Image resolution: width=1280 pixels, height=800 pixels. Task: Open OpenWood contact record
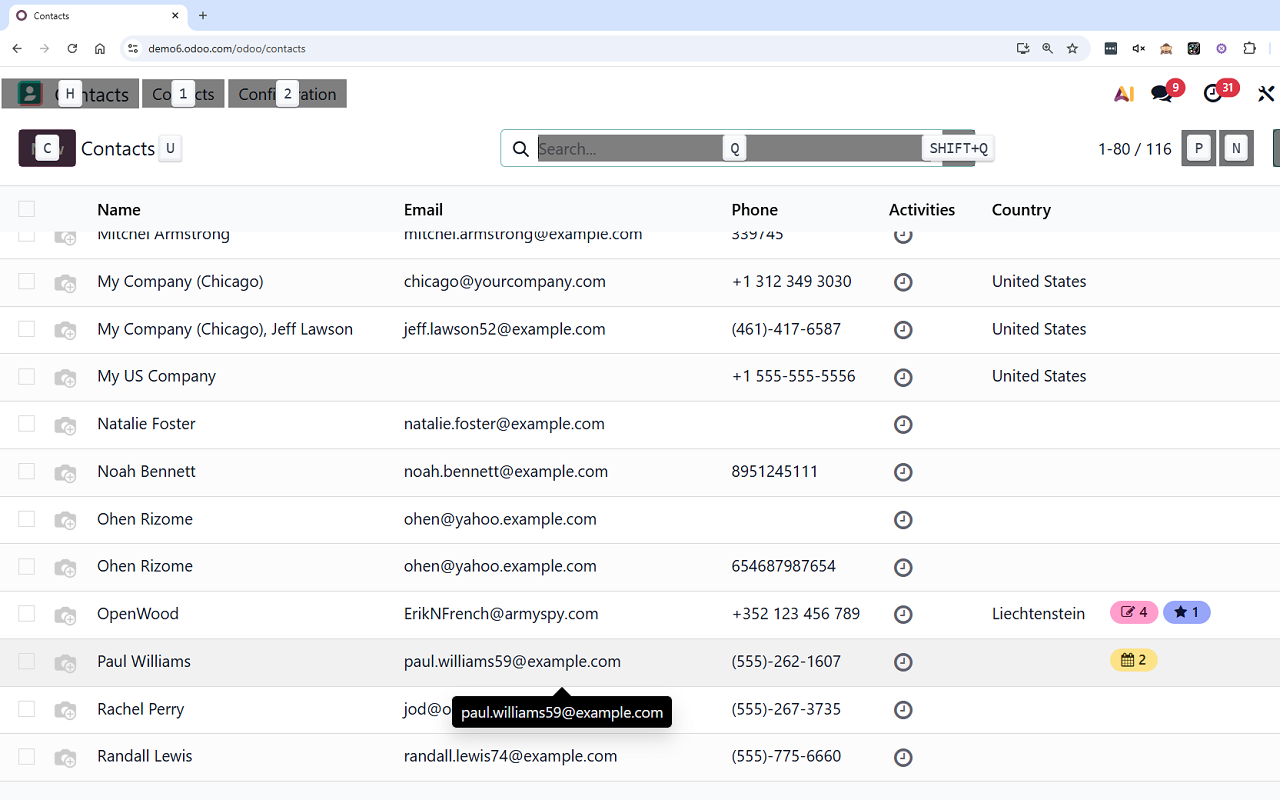coord(137,614)
